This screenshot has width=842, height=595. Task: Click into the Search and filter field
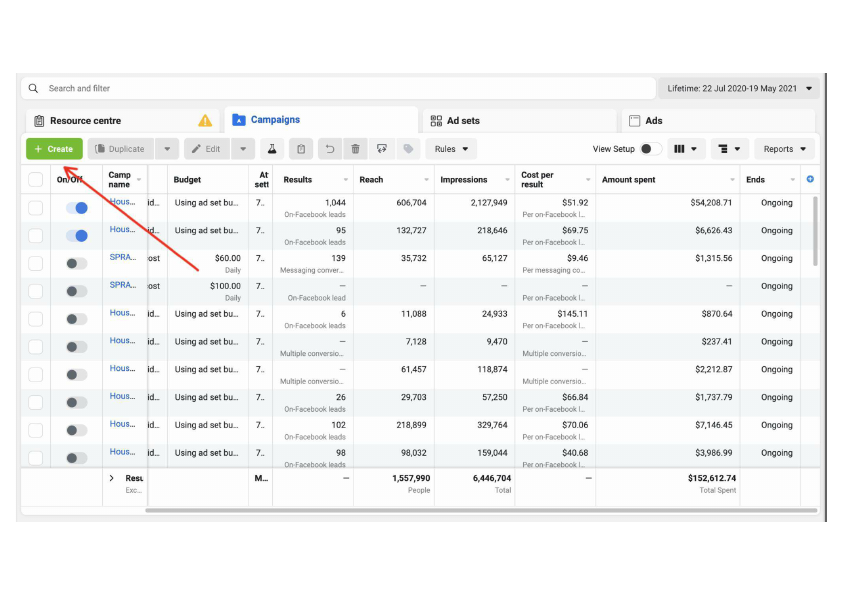(x=338, y=88)
